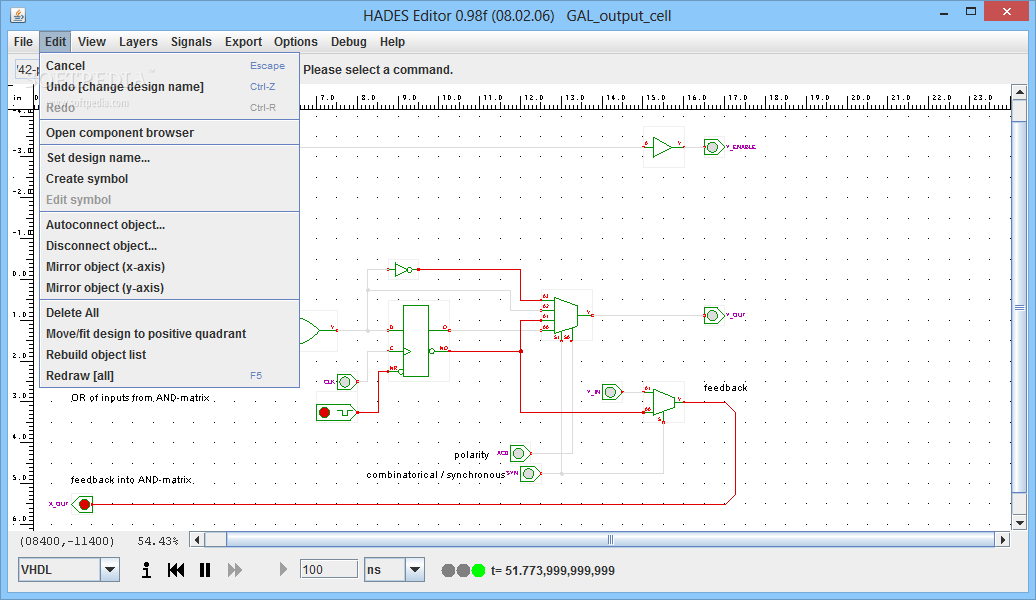Click the 'feedback' label text

tap(725, 387)
